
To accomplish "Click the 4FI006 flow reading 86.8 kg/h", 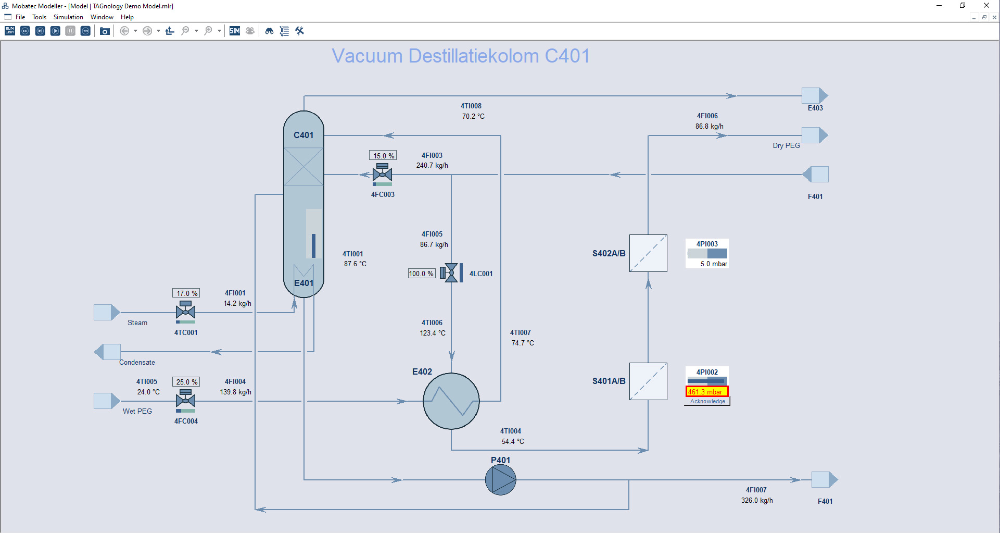I will coord(709,126).
